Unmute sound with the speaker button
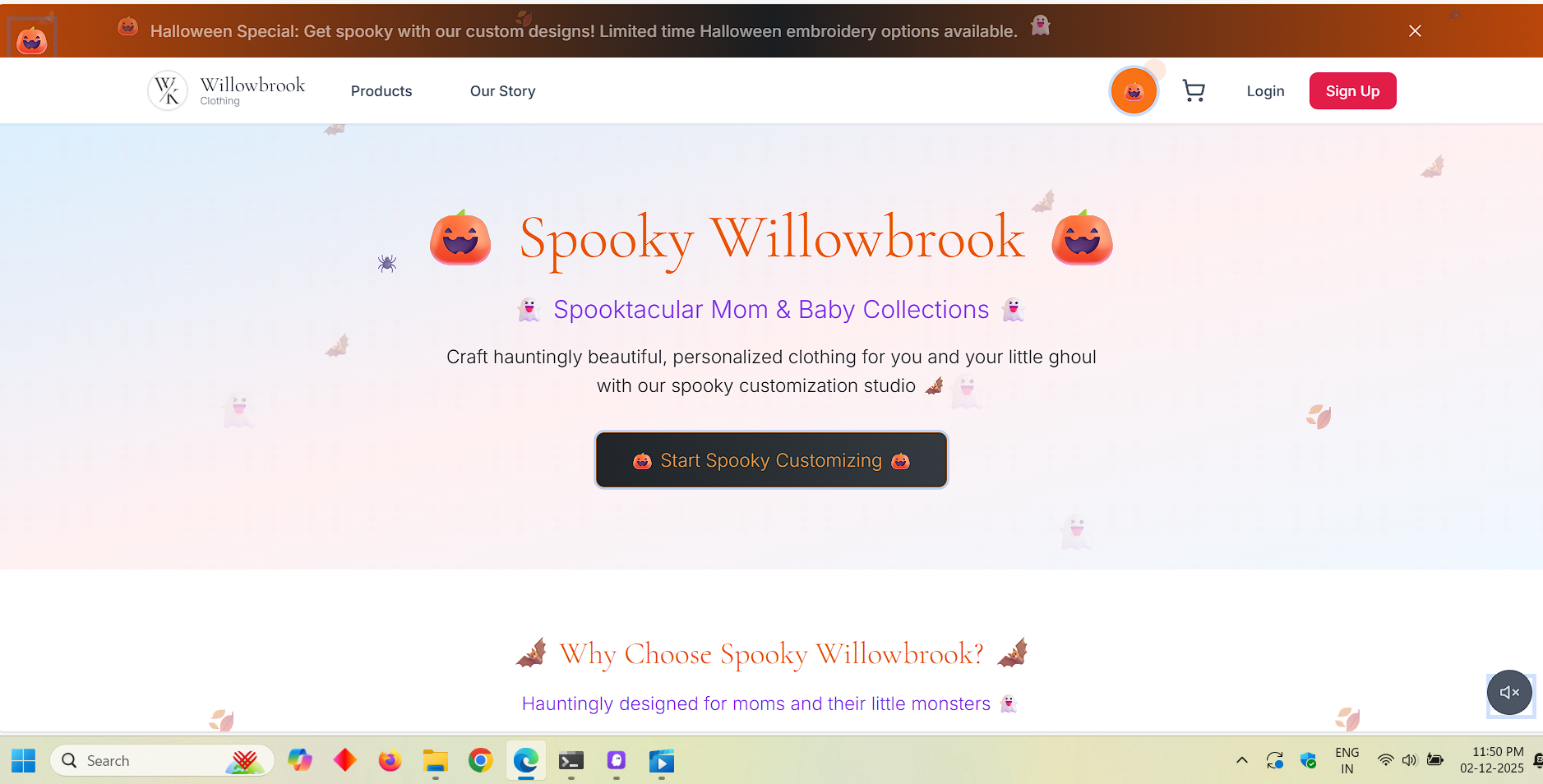This screenshot has width=1543, height=784. (x=1509, y=693)
